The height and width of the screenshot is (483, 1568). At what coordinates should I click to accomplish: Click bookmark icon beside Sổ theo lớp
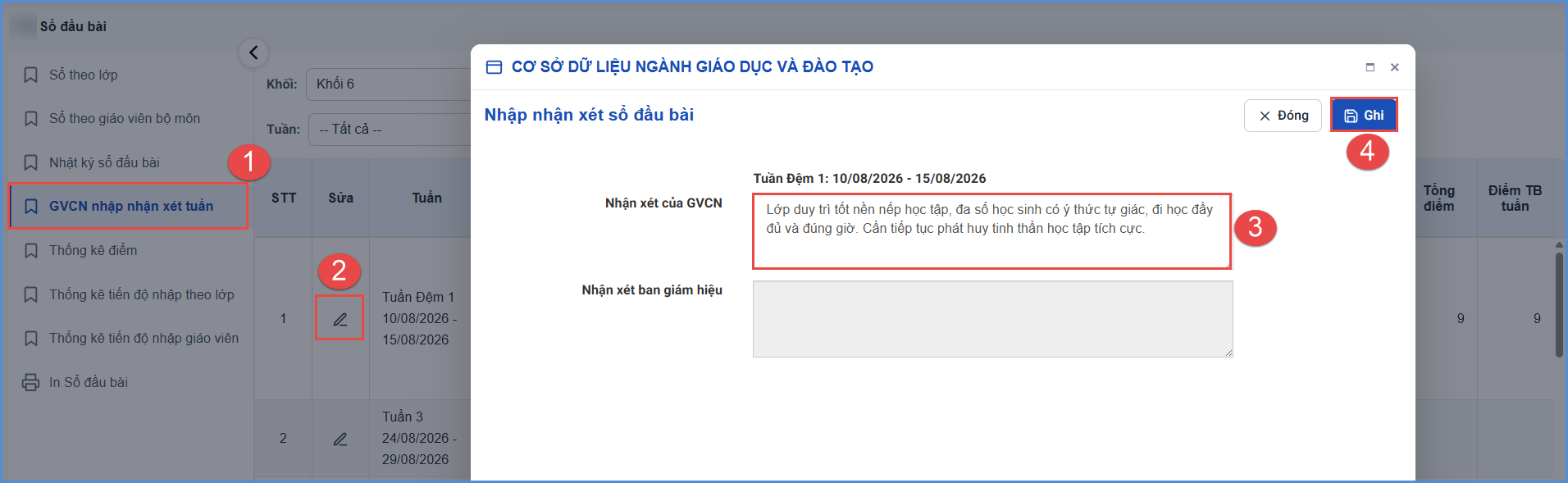[31, 75]
